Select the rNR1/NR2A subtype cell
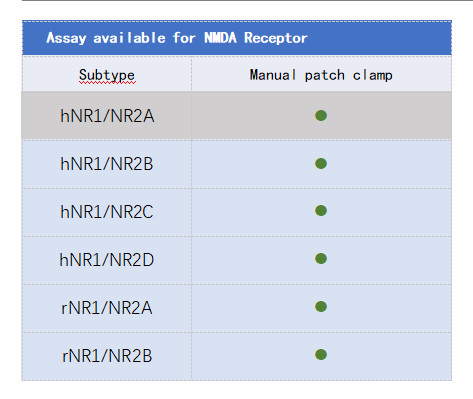Viewport: 473px width, 399px height. 107,308
